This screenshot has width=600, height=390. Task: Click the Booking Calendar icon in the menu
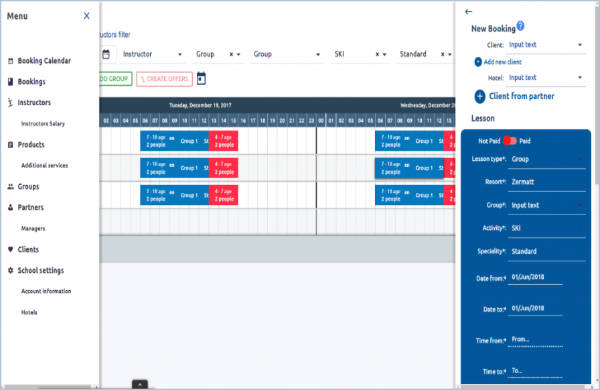coord(10,61)
